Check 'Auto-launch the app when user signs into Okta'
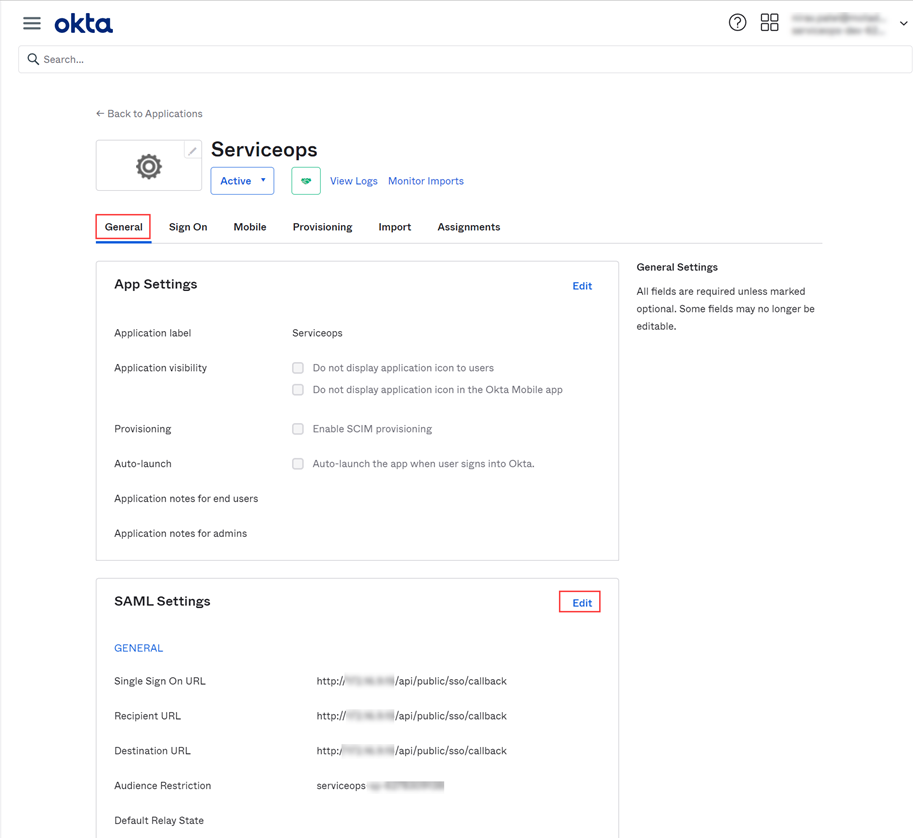The image size is (913, 838). tap(298, 464)
